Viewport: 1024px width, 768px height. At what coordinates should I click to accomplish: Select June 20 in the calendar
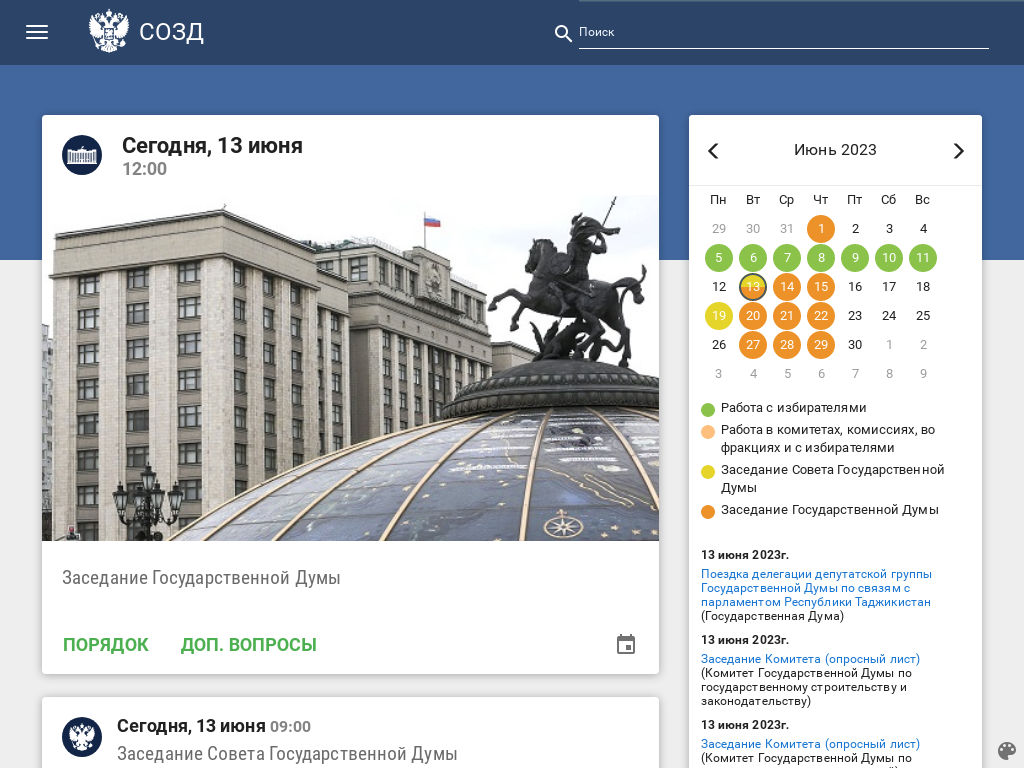753,315
